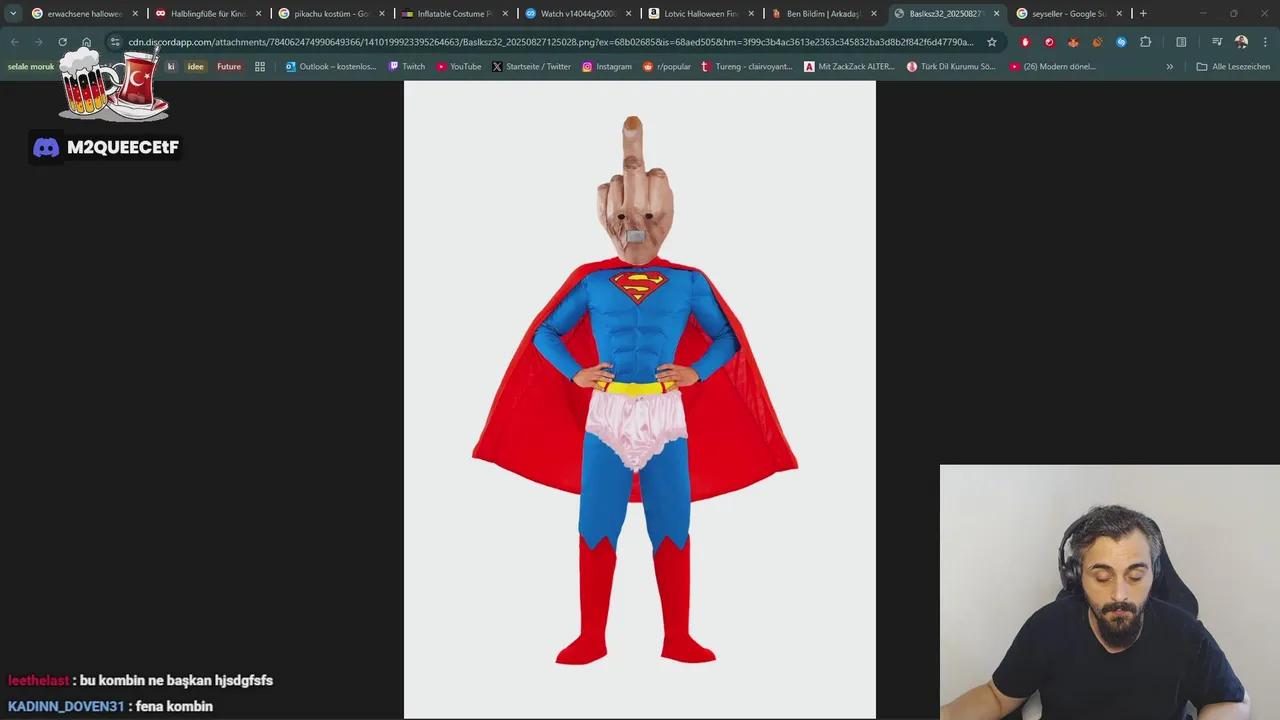Open the orange acorn extension icon

[1097, 42]
